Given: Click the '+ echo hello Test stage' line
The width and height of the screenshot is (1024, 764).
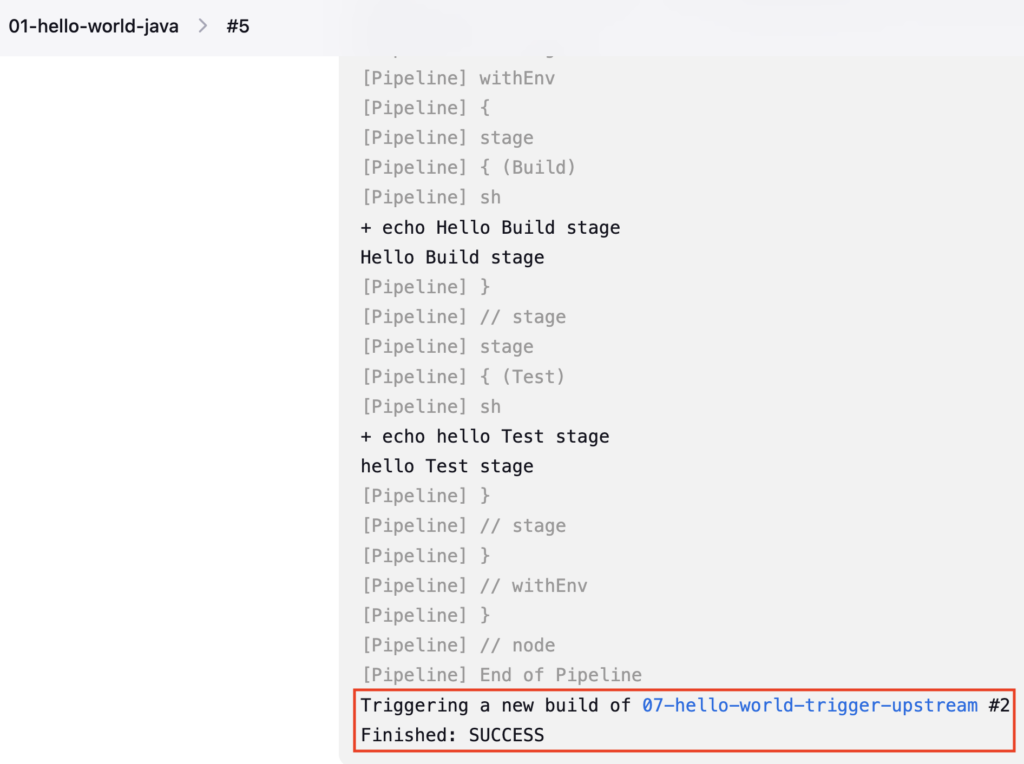Looking at the screenshot, I should pos(485,436).
